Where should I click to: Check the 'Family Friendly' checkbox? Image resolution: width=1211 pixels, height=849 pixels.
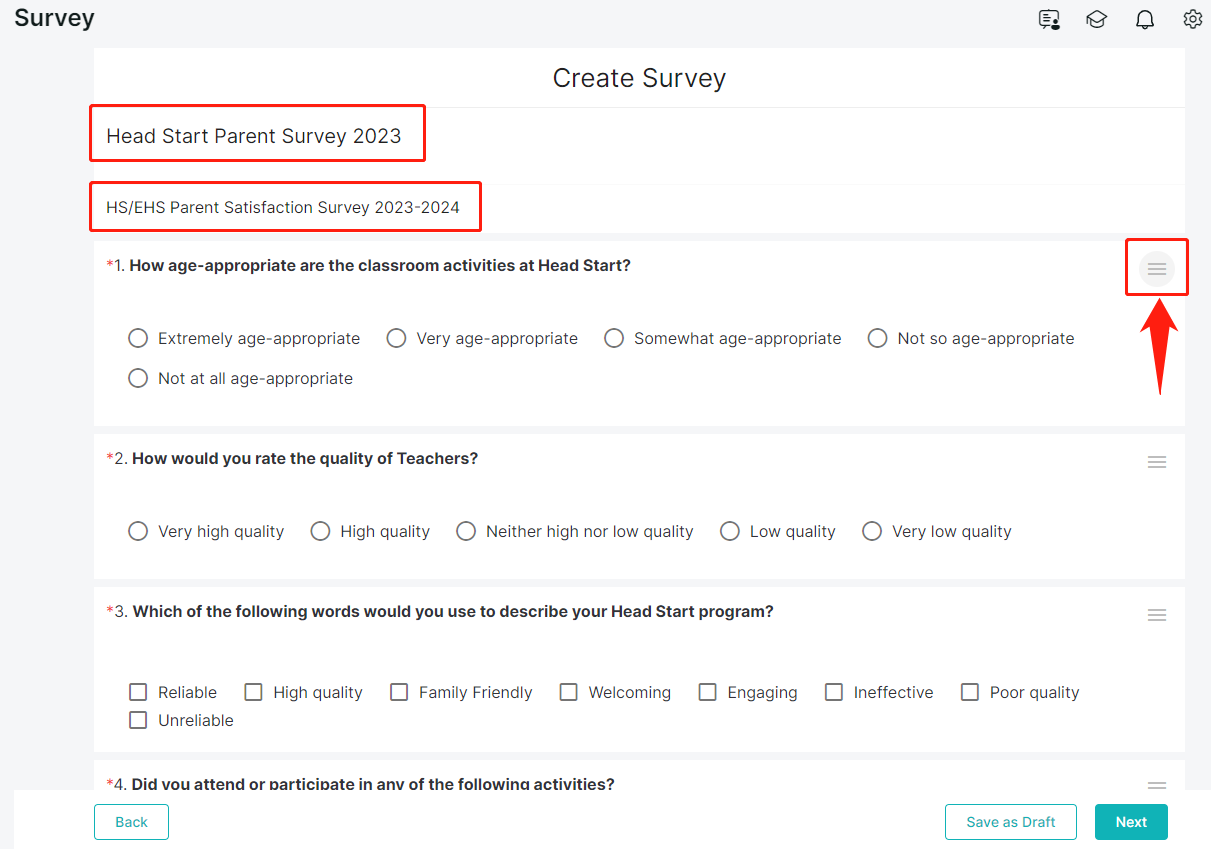point(399,693)
